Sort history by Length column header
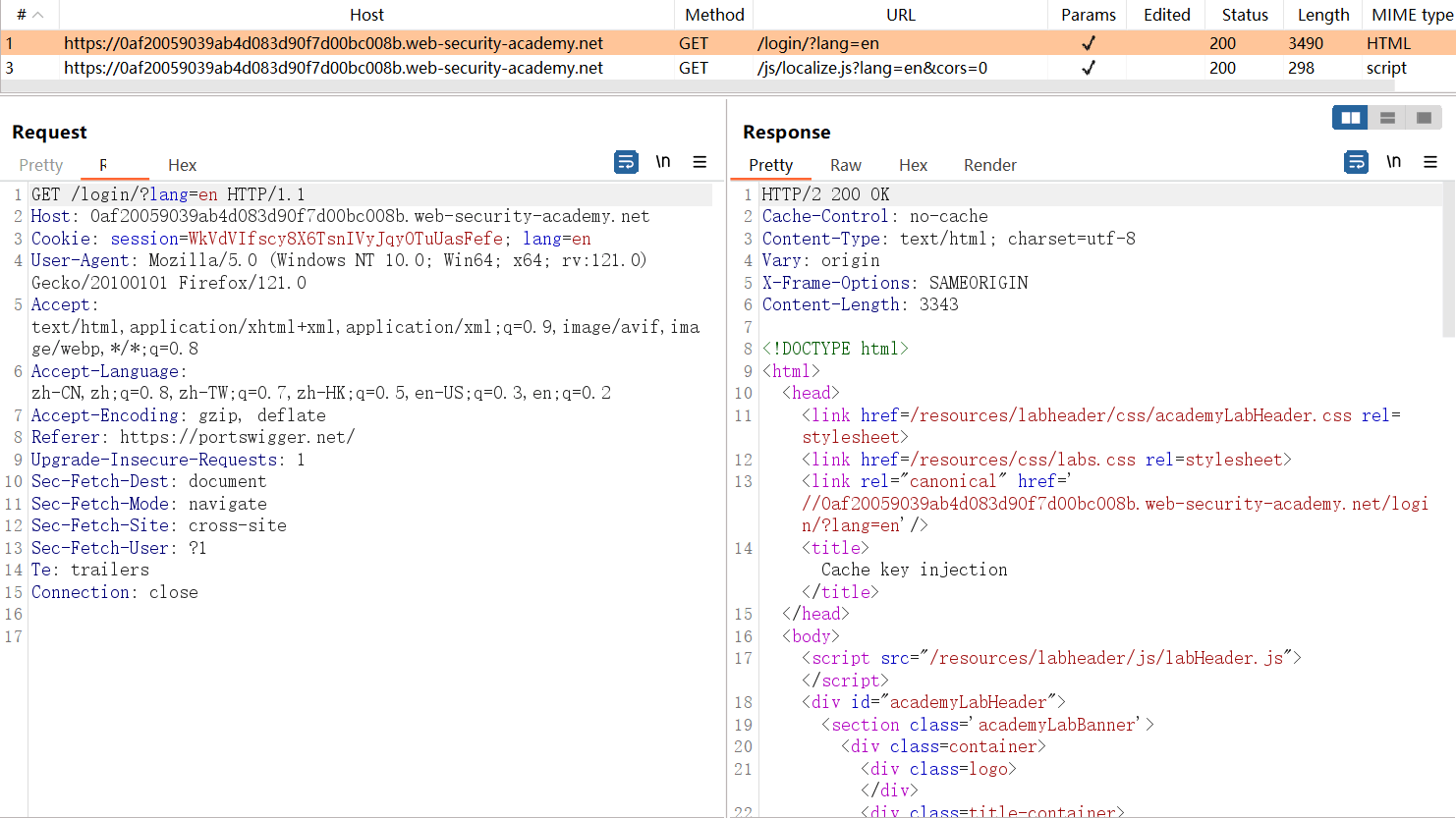 click(x=1322, y=15)
